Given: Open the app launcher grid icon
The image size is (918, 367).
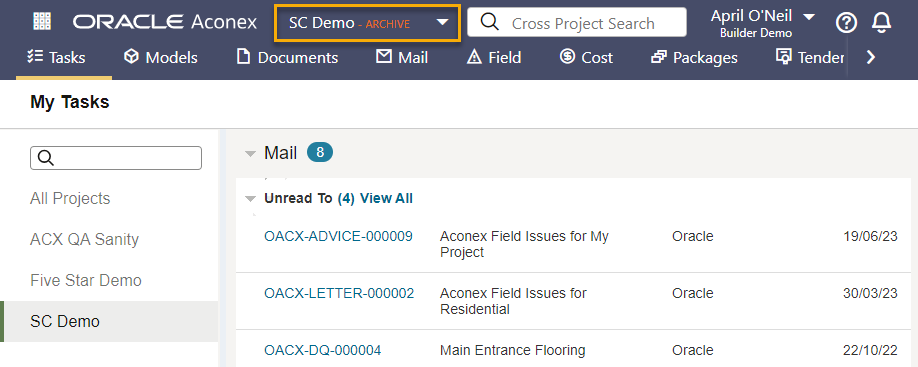Looking at the screenshot, I should 43,22.
